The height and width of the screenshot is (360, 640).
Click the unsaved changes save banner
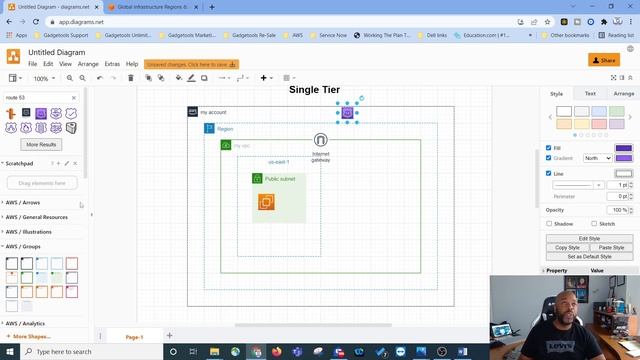pos(191,64)
